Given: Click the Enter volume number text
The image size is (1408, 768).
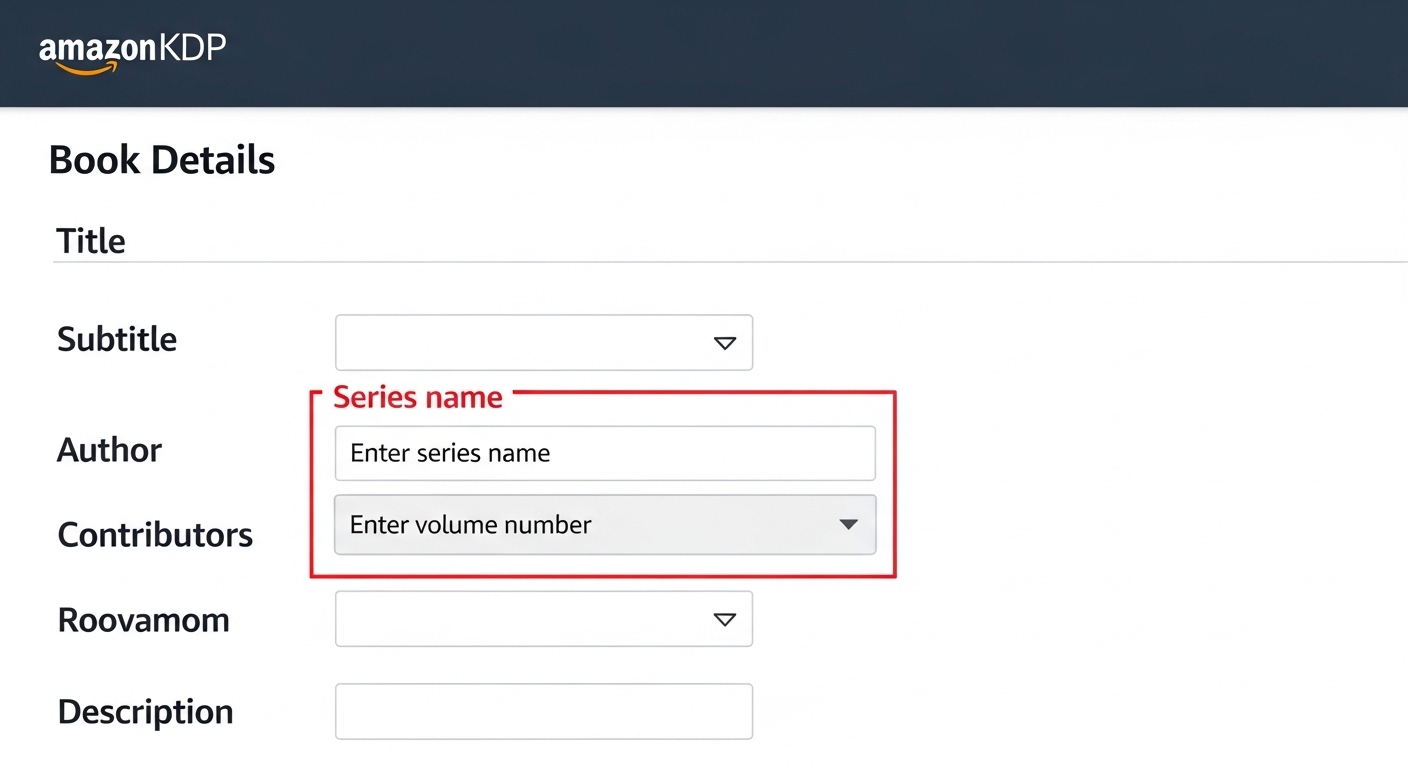Looking at the screenshot, I should tap(470, 524).
